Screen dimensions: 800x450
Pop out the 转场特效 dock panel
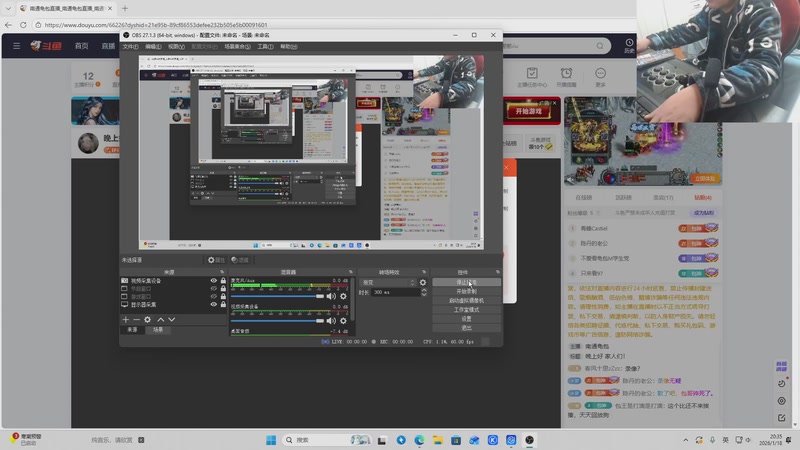point(424,272)
